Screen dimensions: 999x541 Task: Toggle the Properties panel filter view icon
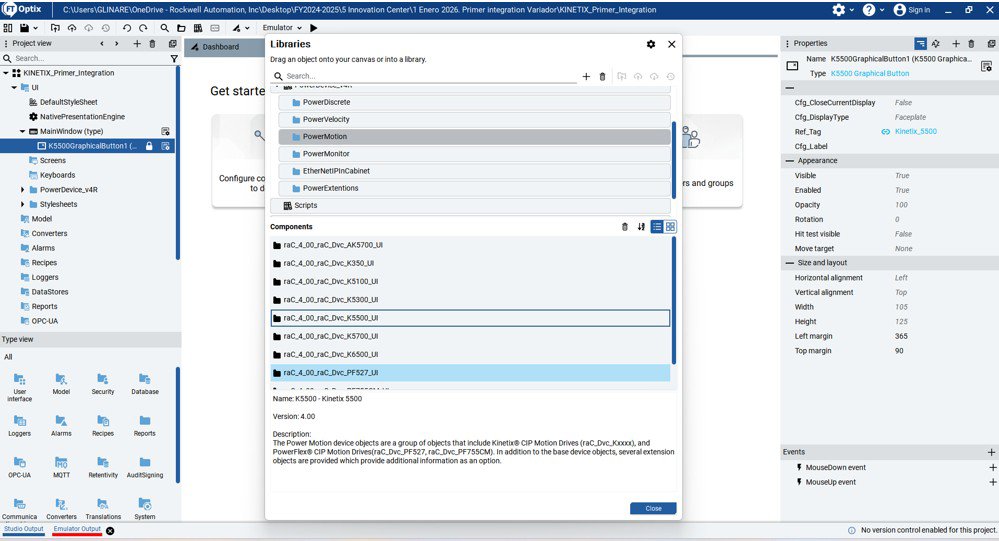pyautogui.click(x=920, y=43)
